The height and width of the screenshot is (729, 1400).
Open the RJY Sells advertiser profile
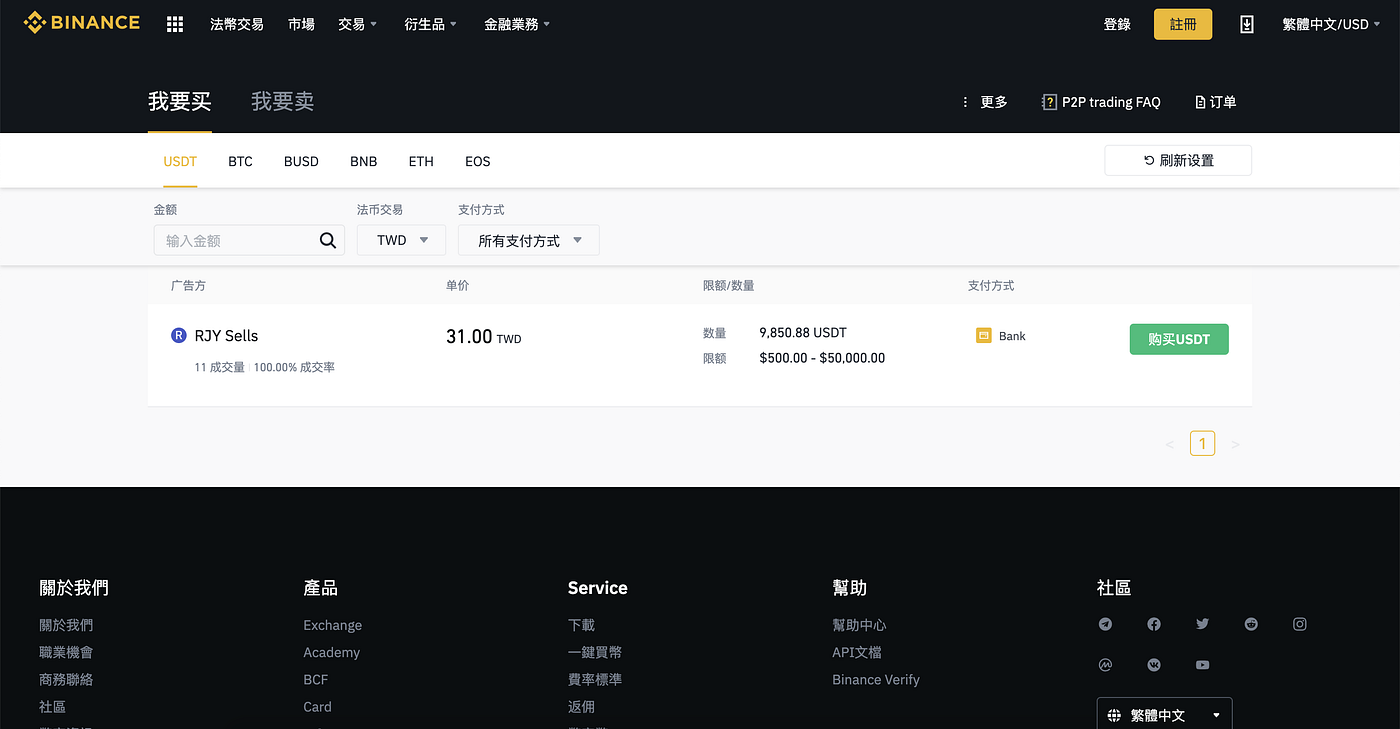tap(226, 336)
